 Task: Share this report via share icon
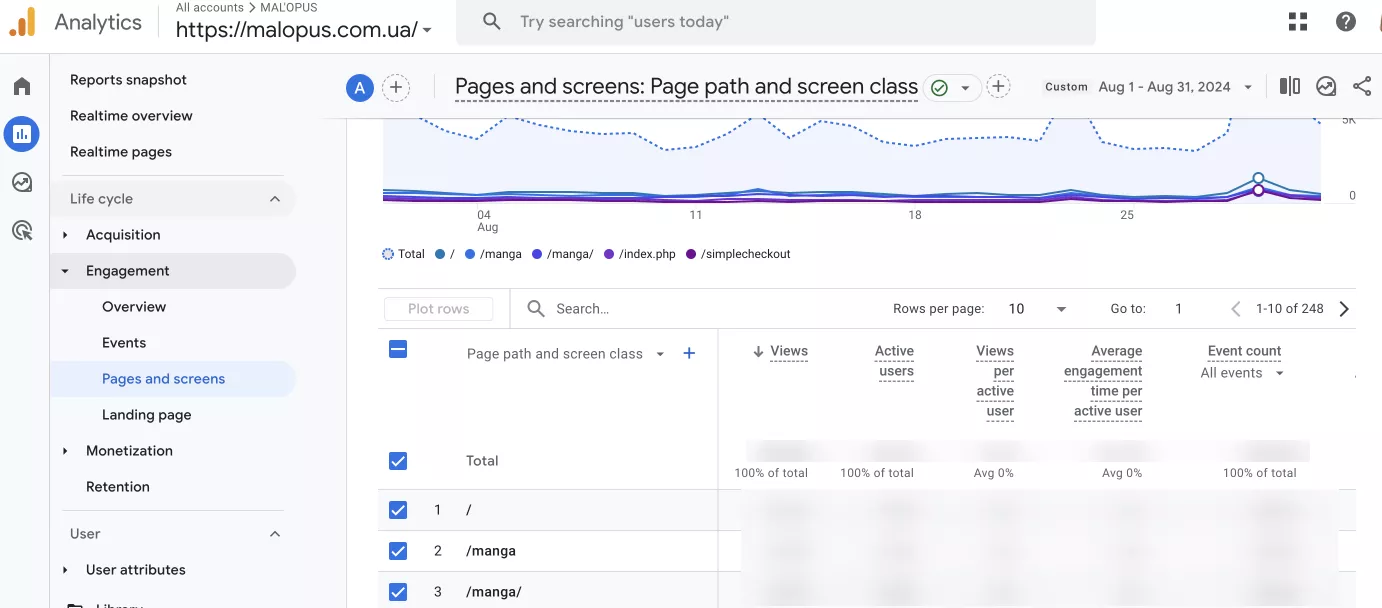1362,87
